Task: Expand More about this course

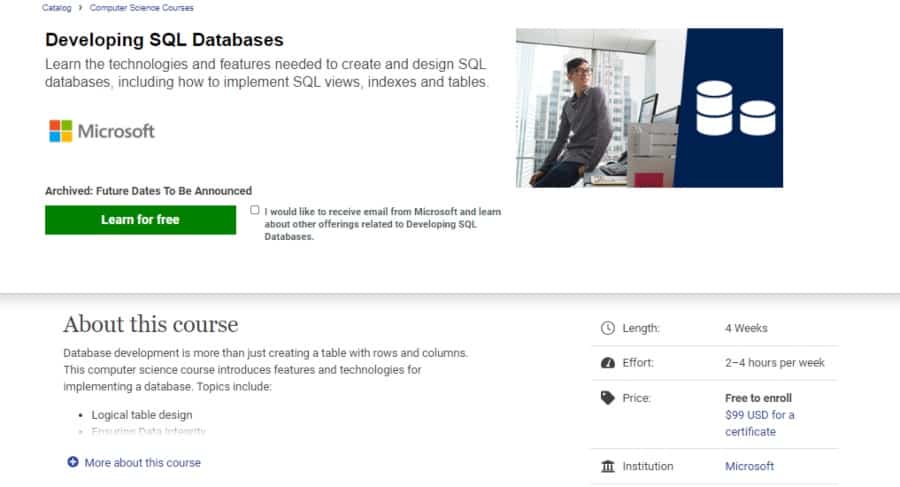Action: 142,462
